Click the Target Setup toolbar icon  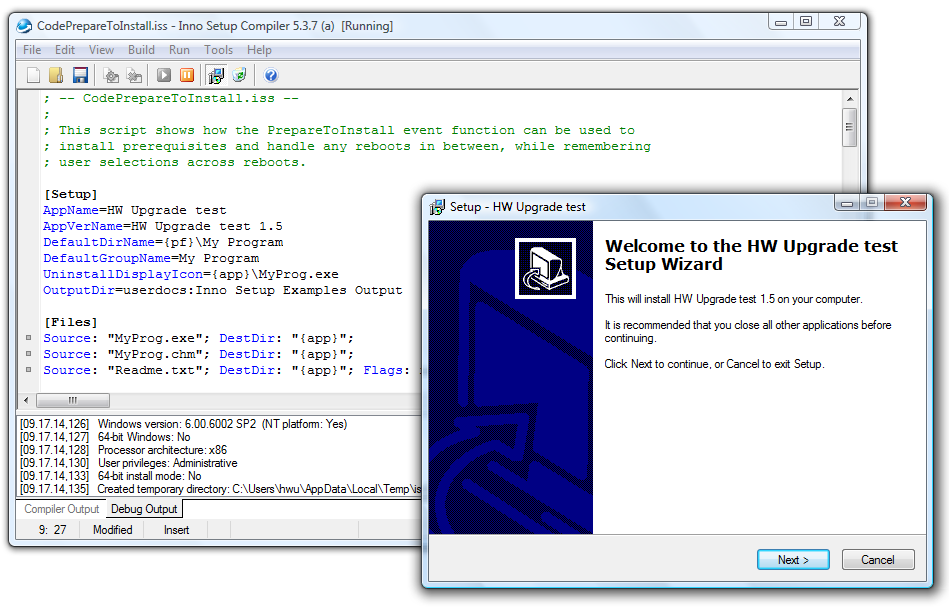tap(216, 75)
